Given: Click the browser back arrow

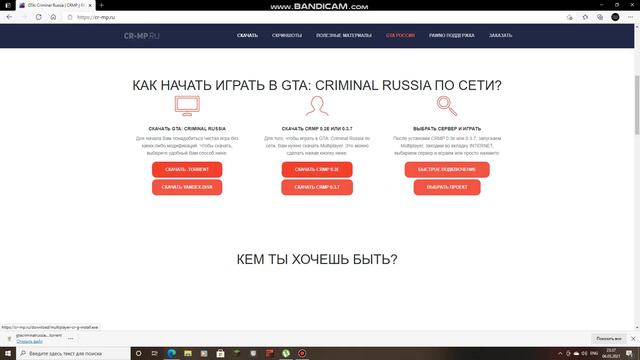Looking at the screenshot, I should click(9, 17).
